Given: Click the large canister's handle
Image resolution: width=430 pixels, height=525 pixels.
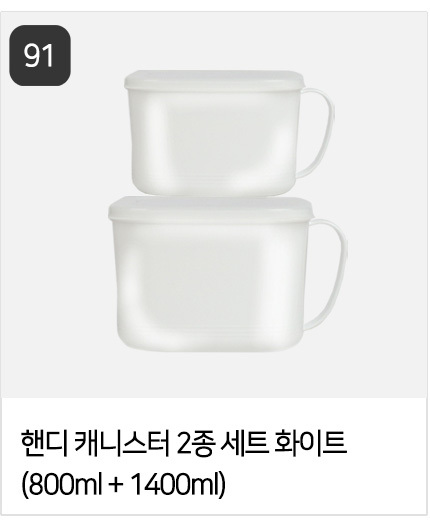Looking at the screenshot, I should [328, 273].
